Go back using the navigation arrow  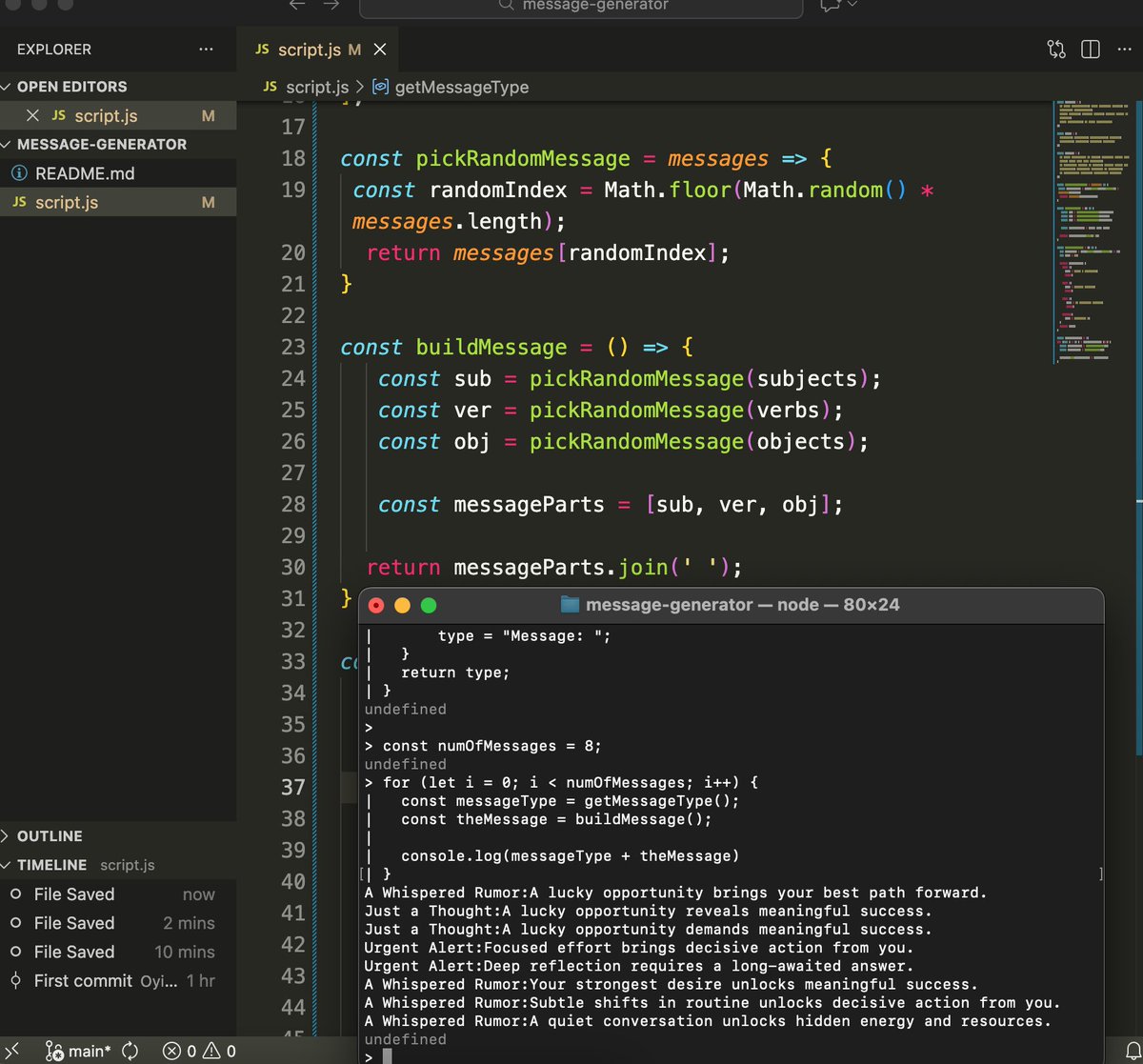297,5
